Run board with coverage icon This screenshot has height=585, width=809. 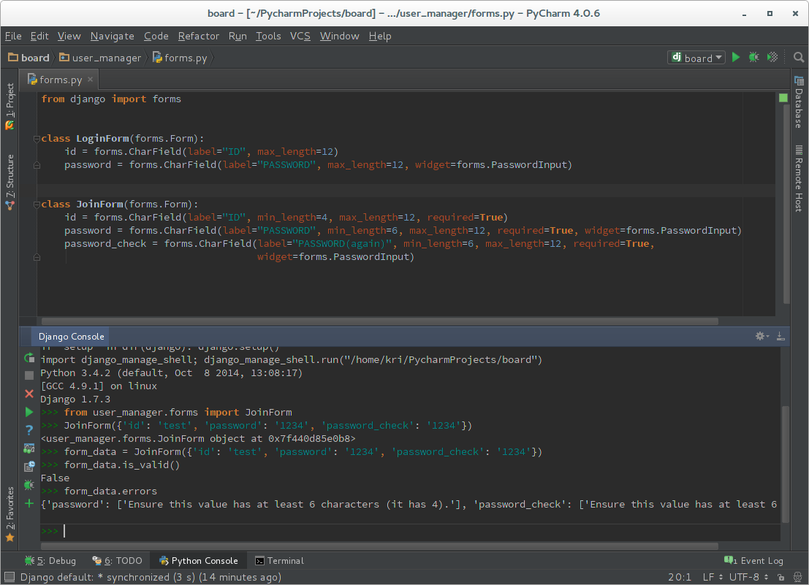click(772, 57)
